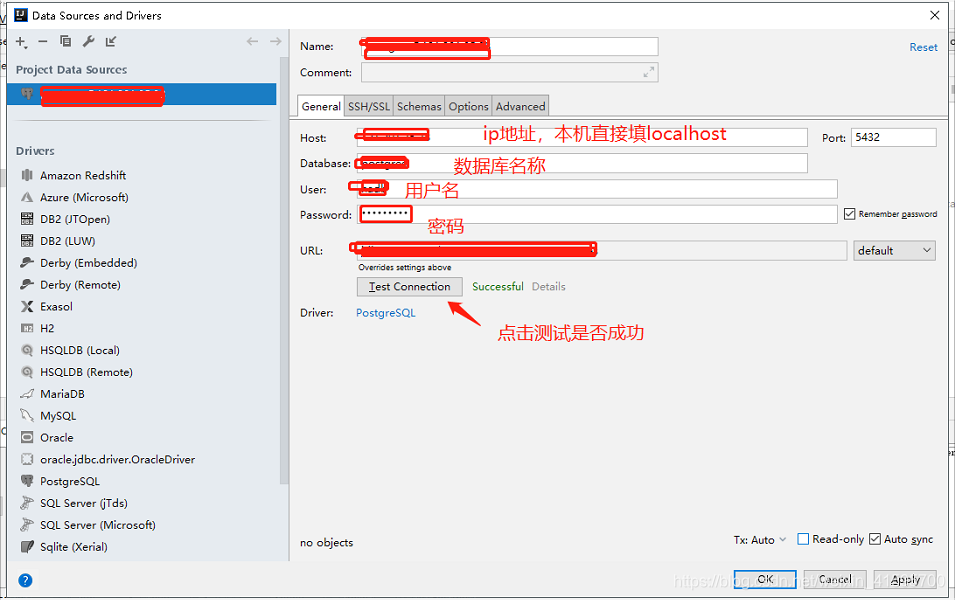This screenshot has height=600, width=955.
Task: Select DB2 (LUW) driver icon
Action: (27, 241)
